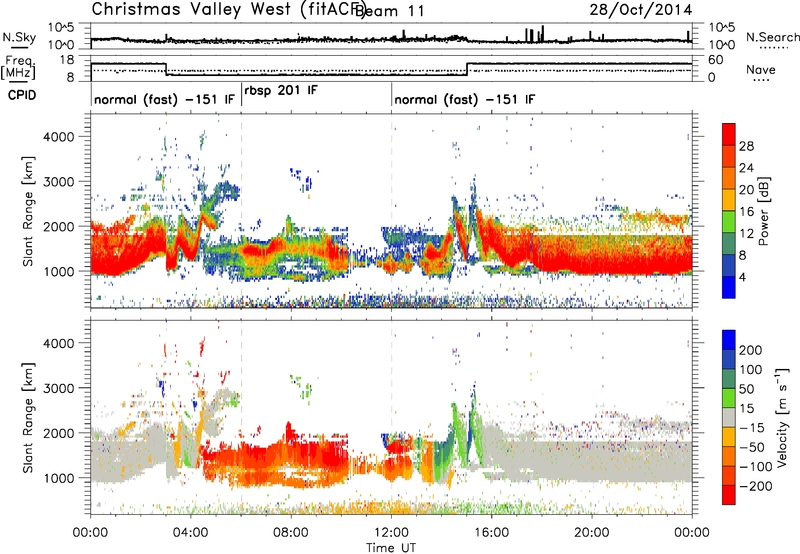Click the title 'Christmas Valley West (fitACF)'
The width and height of the screenshot is (800, 554).
click(x=229, y=9)
